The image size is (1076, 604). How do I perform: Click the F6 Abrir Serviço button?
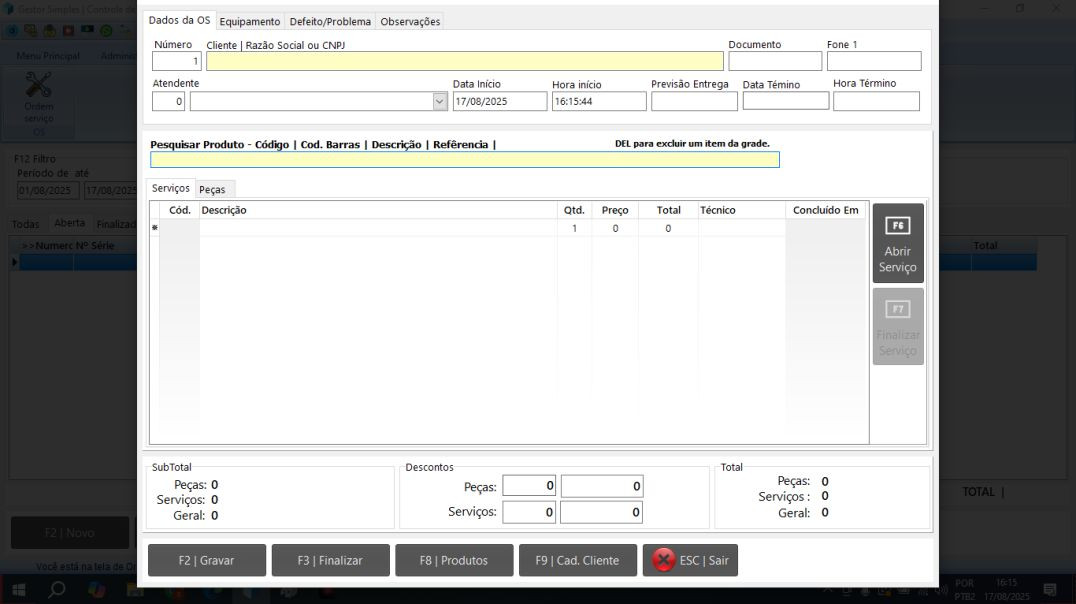click(897, 243)
